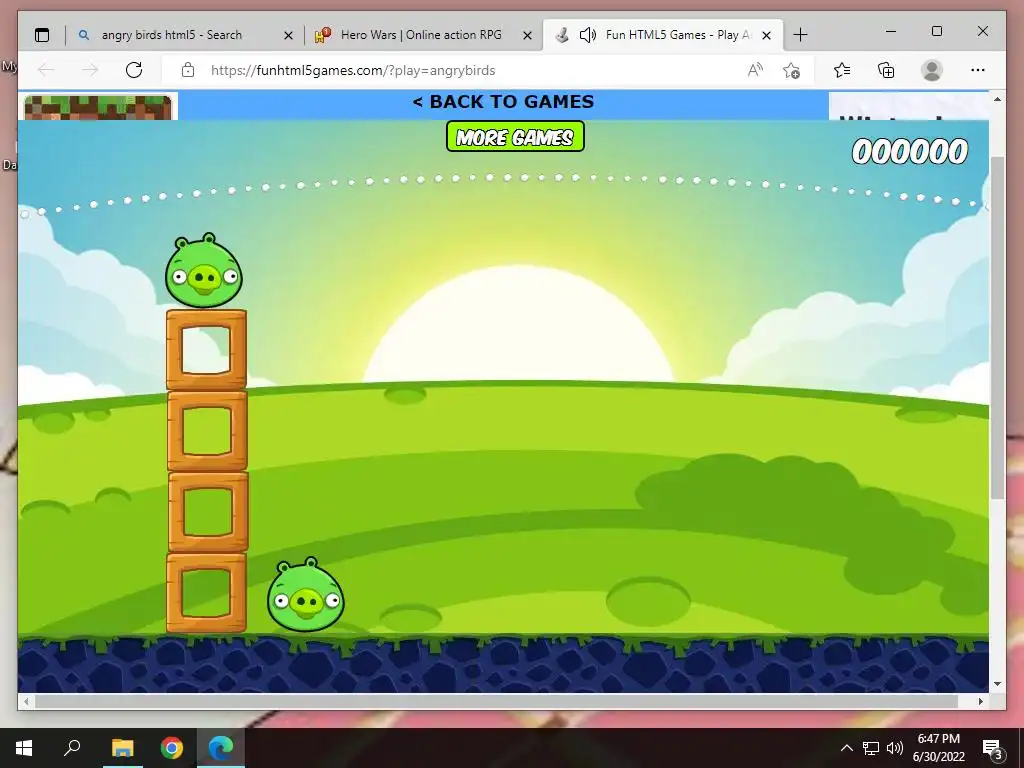The image size is (1024, 768).
Task: Open the browser profile menu
Action: pyautogui.click(x=932, y=70)
